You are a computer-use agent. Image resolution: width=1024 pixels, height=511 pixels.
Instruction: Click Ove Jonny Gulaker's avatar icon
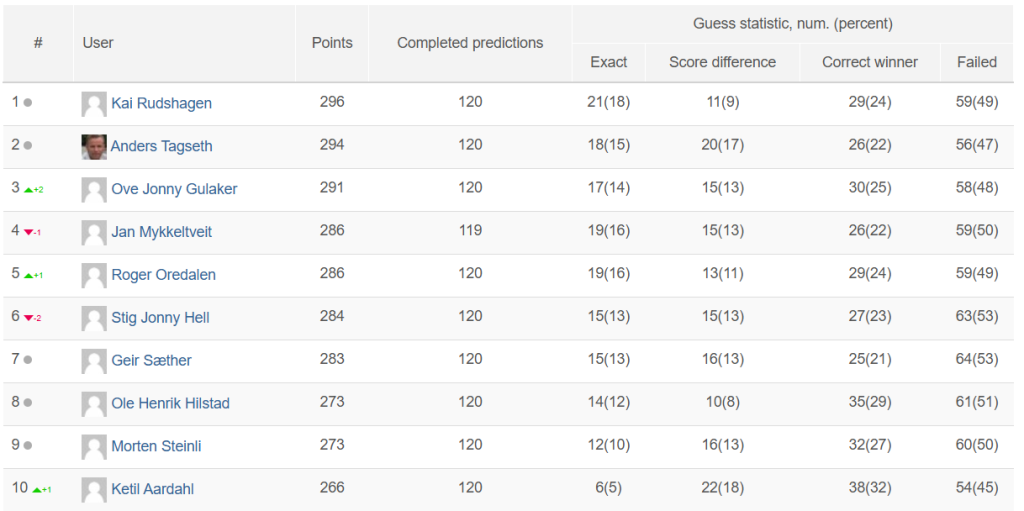94,190
